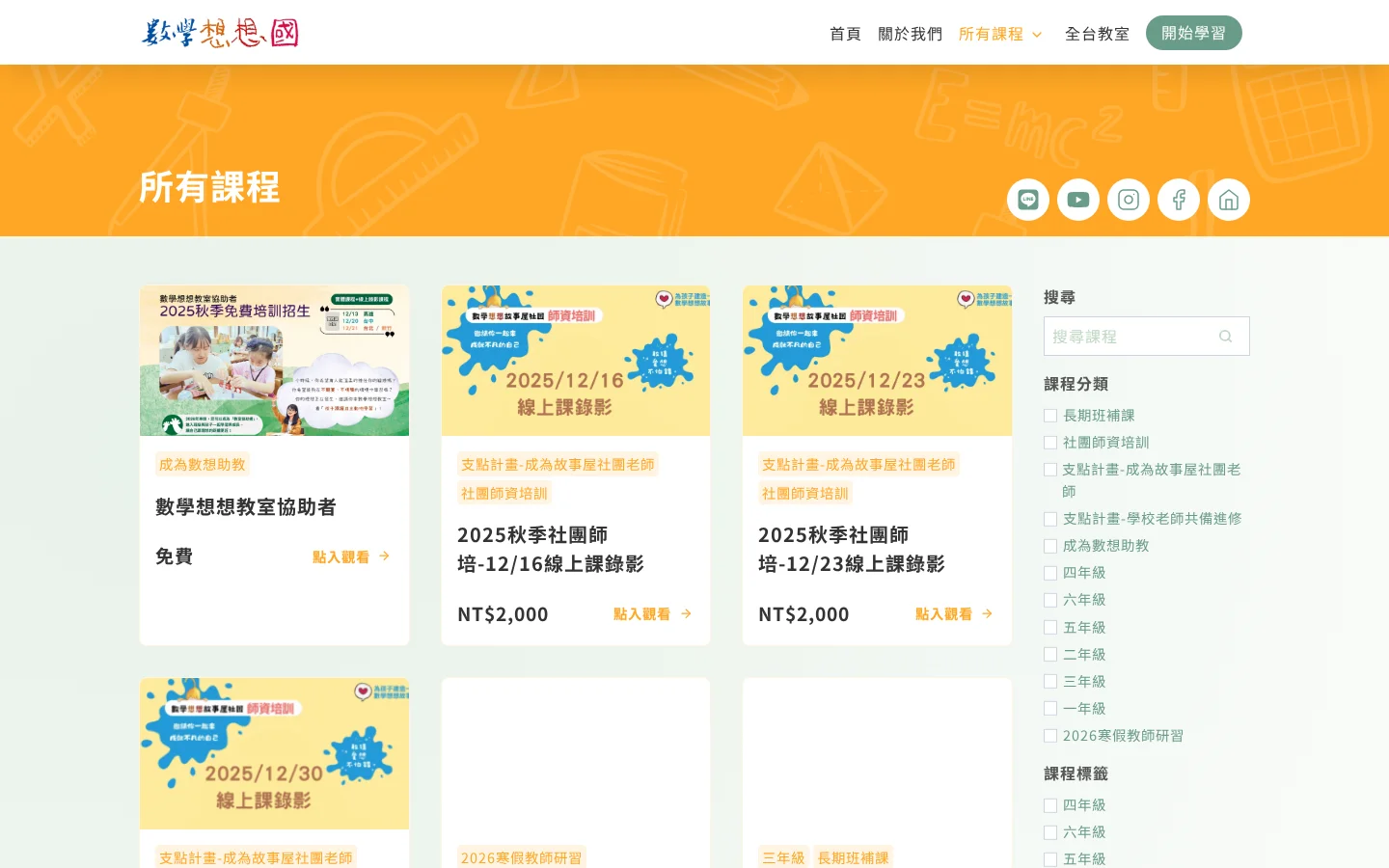
Task: Click the arrow icon next to 免費課程的點入觀看
Action: click(x=383, y=556)
